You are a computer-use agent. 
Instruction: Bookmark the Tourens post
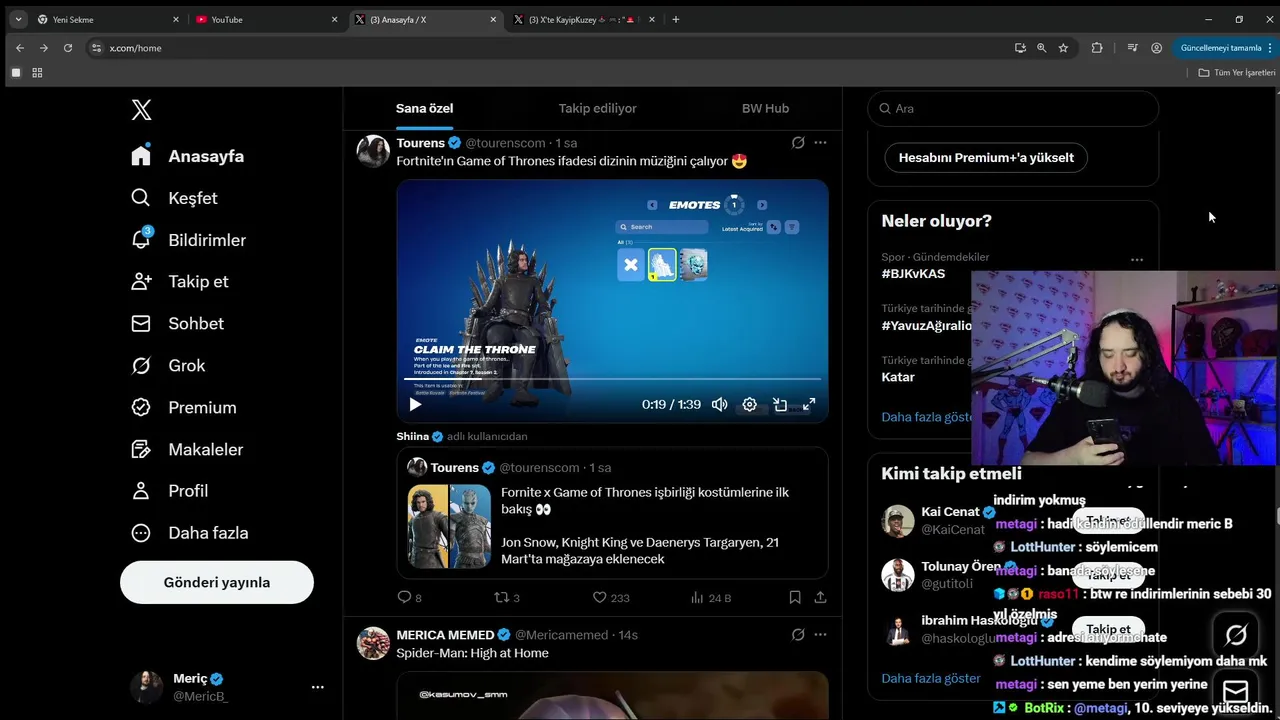click(x=795, y=597)
